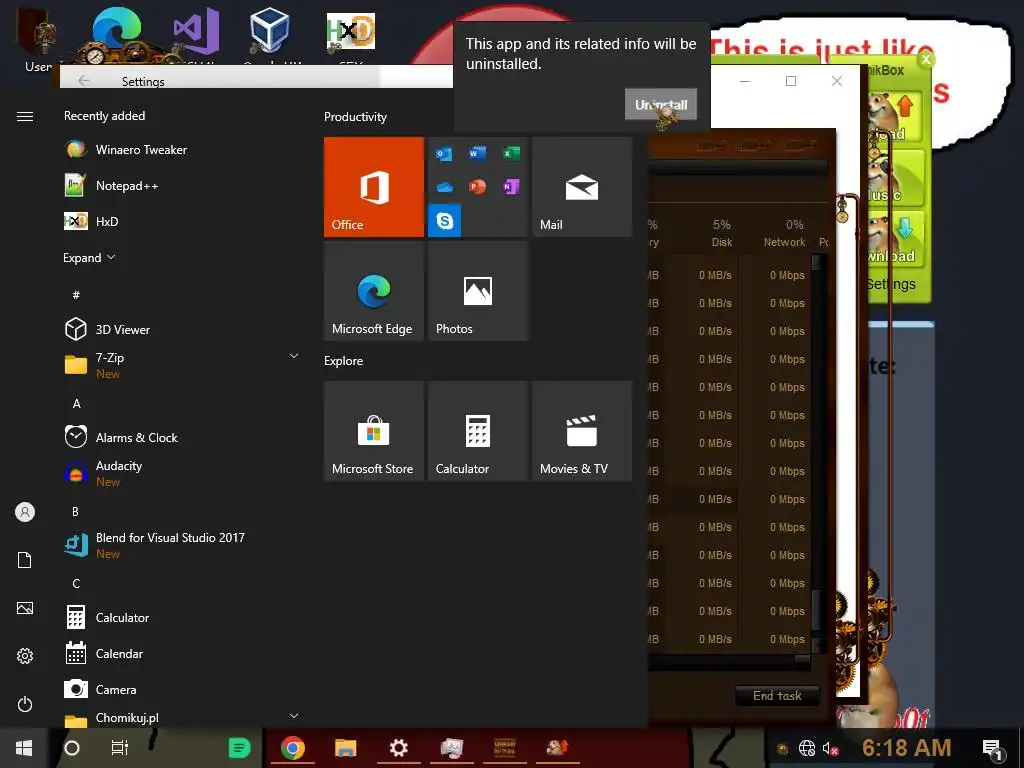Screen dimensions: 1024x768
Task: Open the user account icon in Start sidebar
Action: (x=25, y=512)
